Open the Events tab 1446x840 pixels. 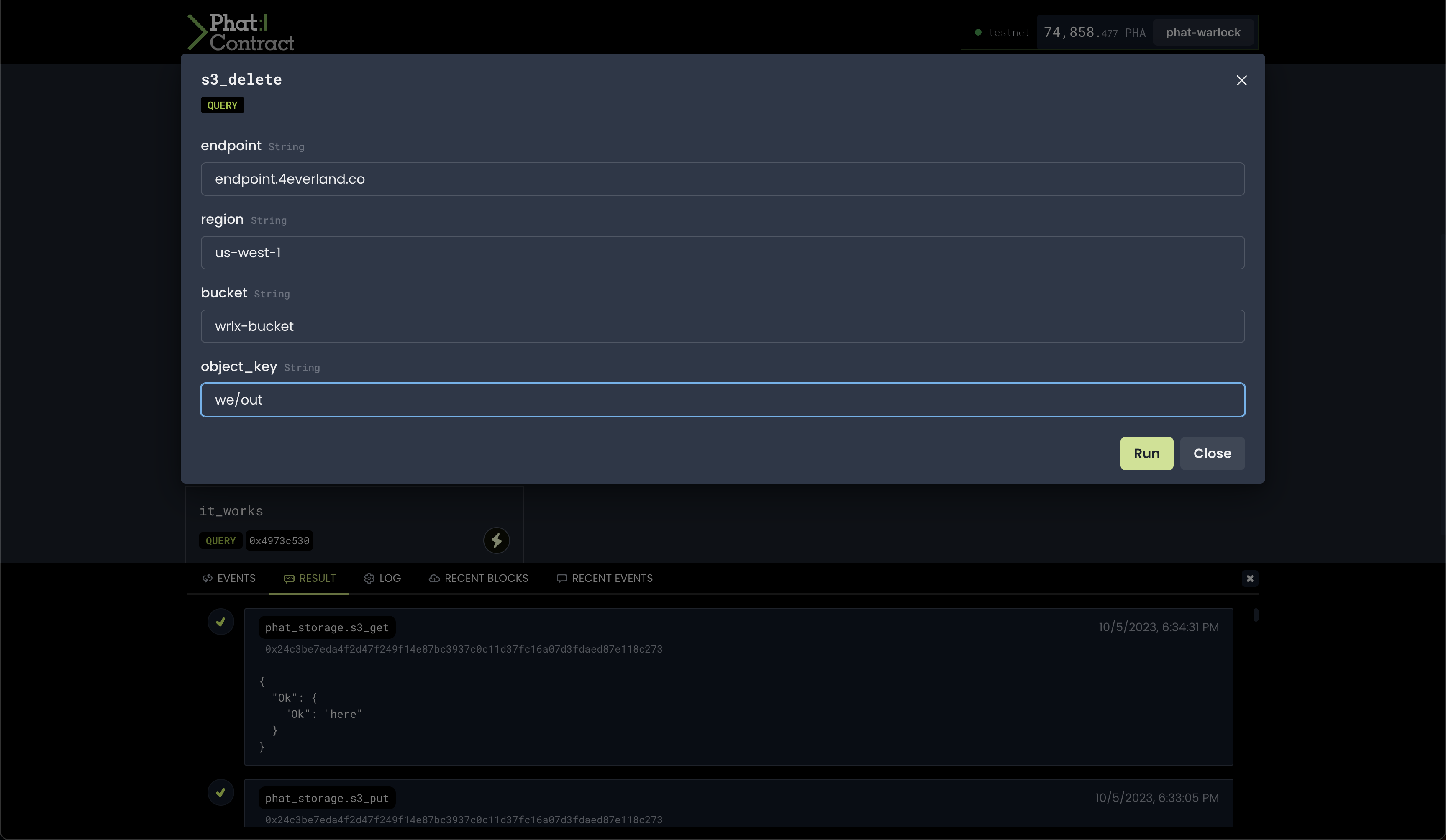pos(229,579)
